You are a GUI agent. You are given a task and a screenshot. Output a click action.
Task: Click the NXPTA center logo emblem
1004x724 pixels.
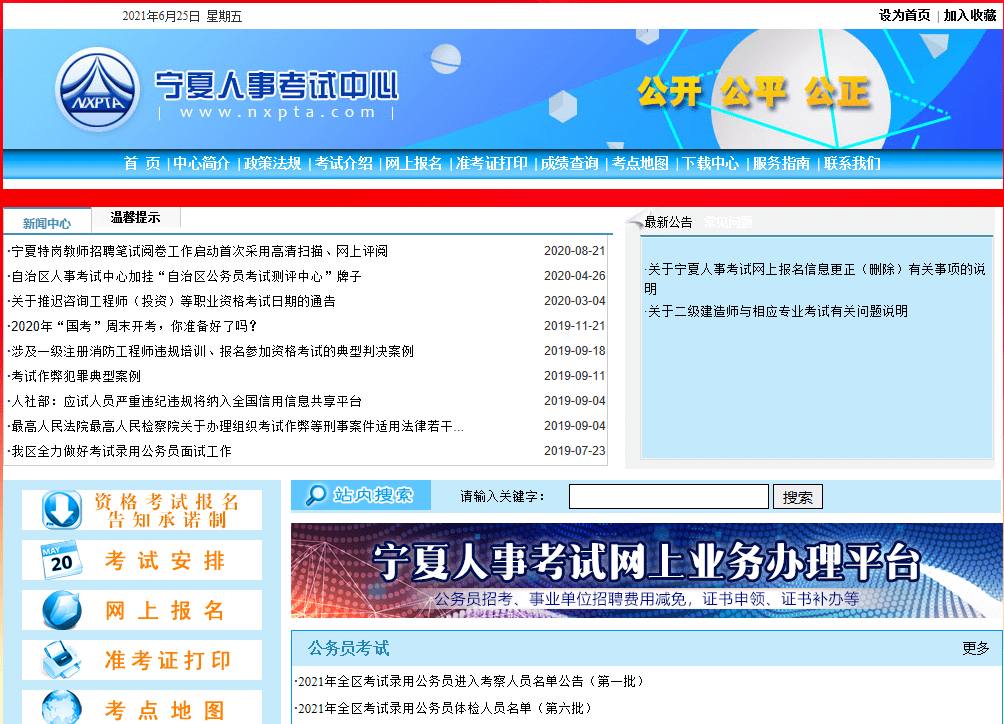[x=96, y=90]
